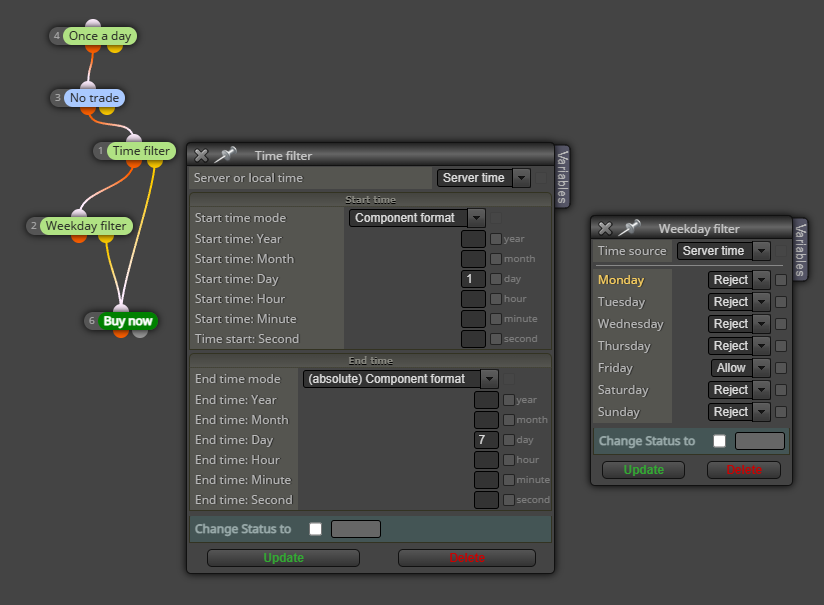824x605 pixels.
Task: Toggle checkbox beside Monday row
Action: [781, 280]
